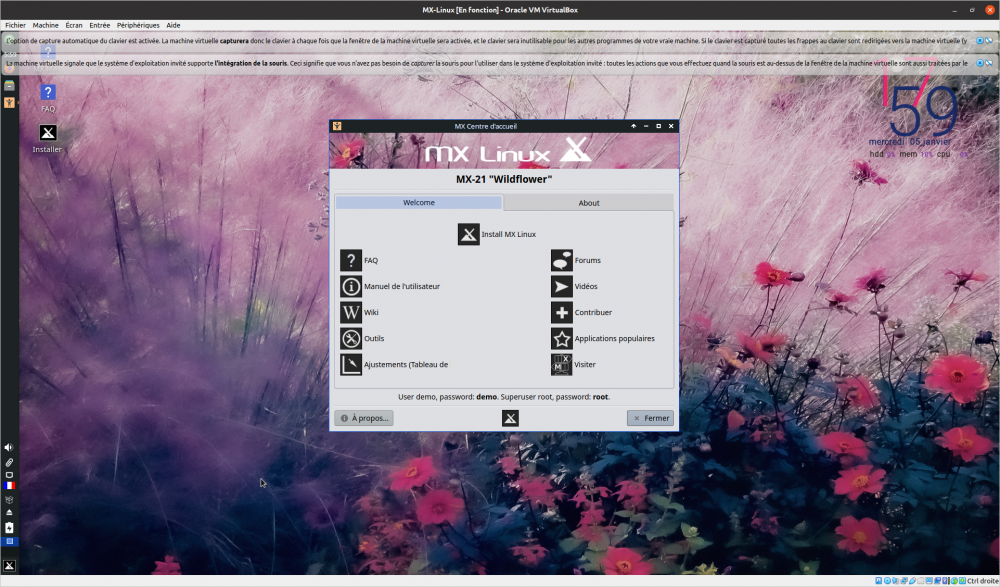1000x587 pixels.
Task: Open the Machine menu
Action: (x=45, y=26)
